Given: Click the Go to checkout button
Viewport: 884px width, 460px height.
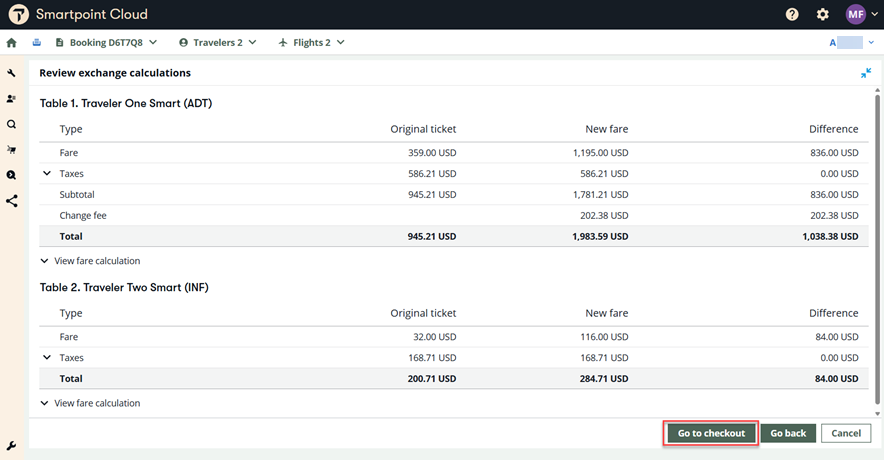Looking at the screenshot, I should tap(711, 433).
